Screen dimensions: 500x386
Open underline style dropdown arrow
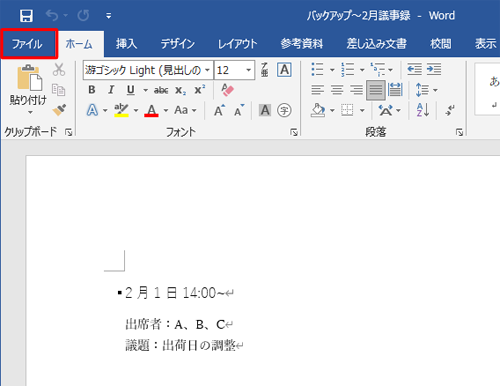point(145,90)
